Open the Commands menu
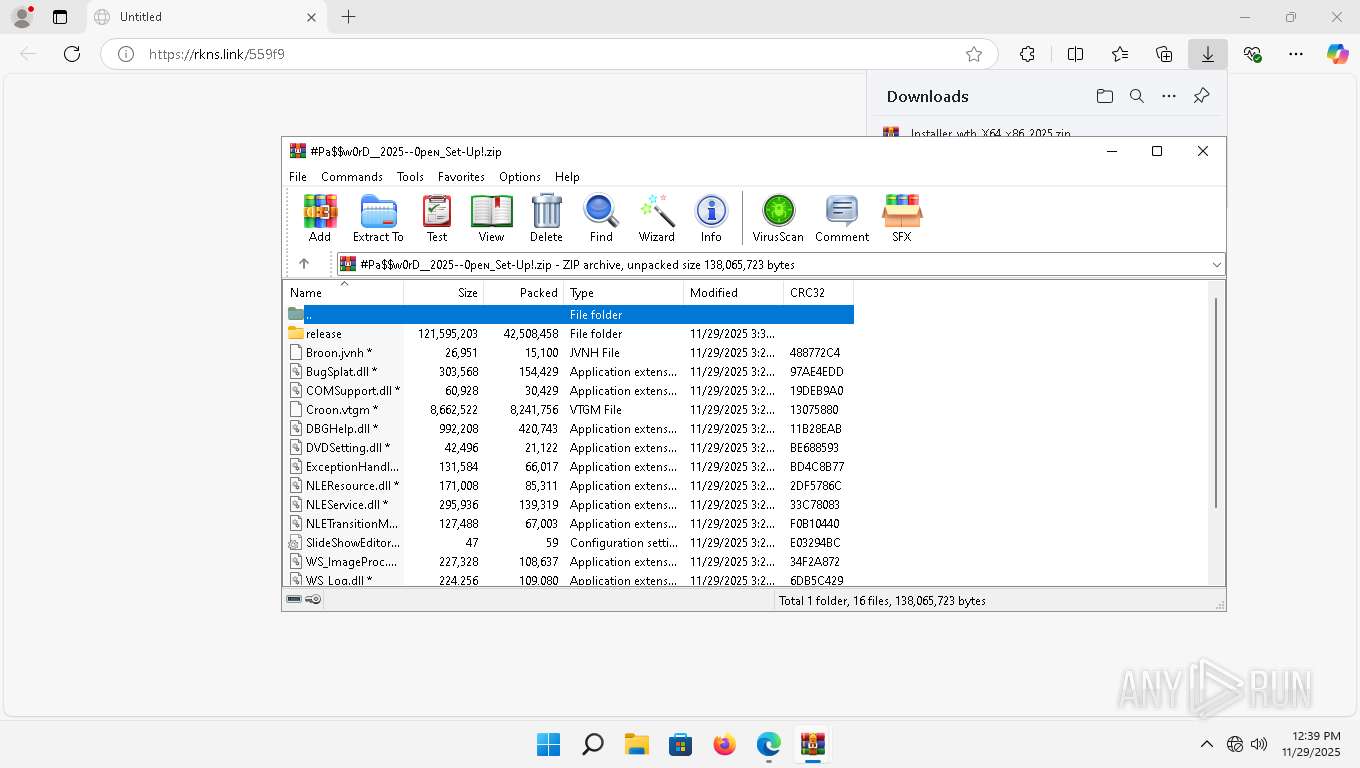The height and width of the screenshot is (768, 1360). tap(352, 176)
